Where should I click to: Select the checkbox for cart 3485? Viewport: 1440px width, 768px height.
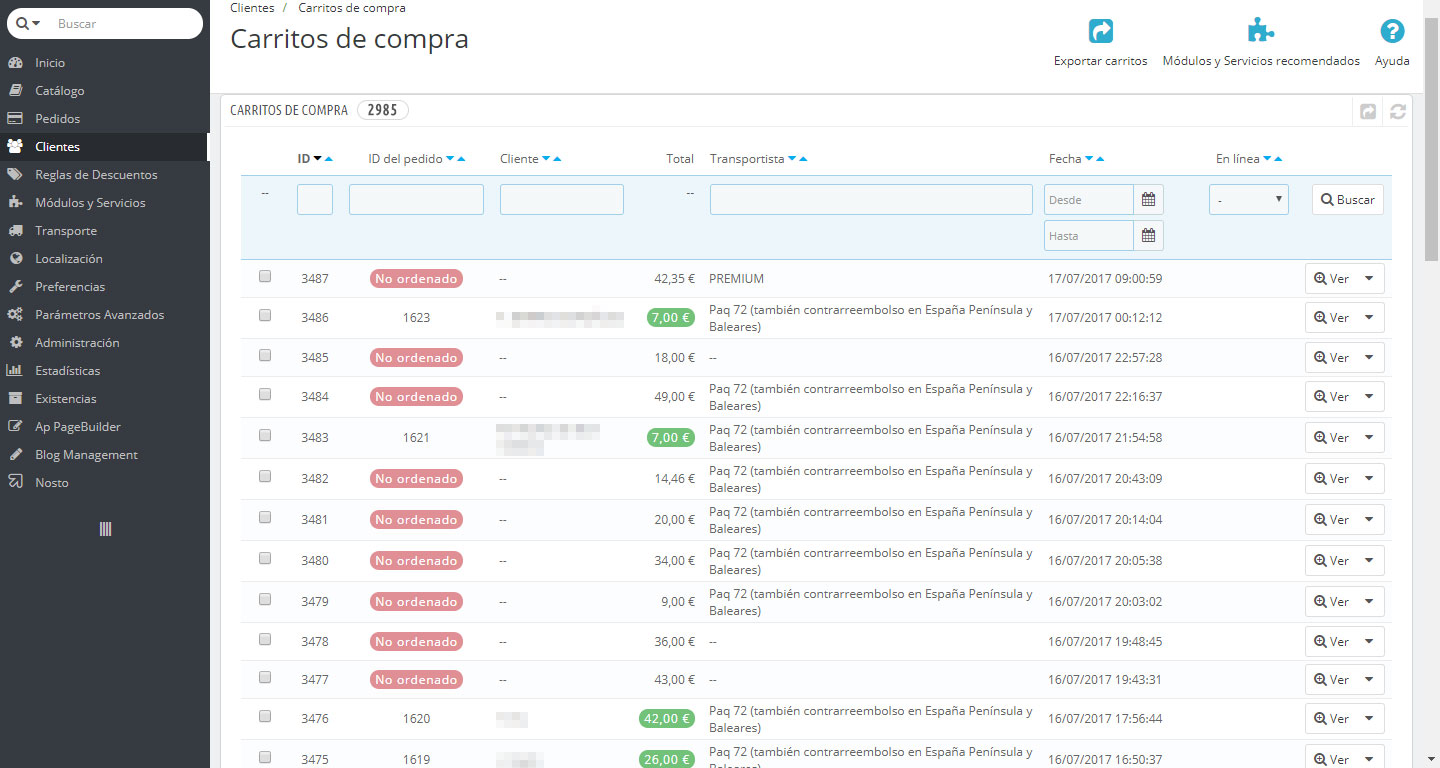265,355
